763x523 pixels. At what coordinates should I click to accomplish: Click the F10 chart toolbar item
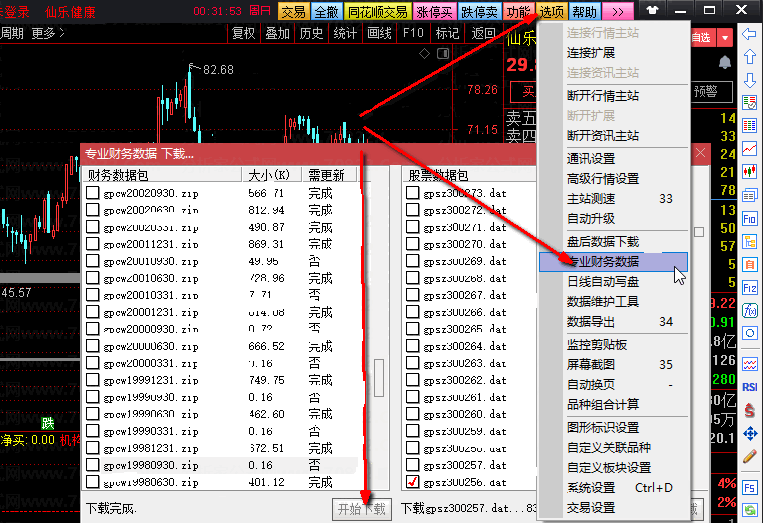[413, 33]
